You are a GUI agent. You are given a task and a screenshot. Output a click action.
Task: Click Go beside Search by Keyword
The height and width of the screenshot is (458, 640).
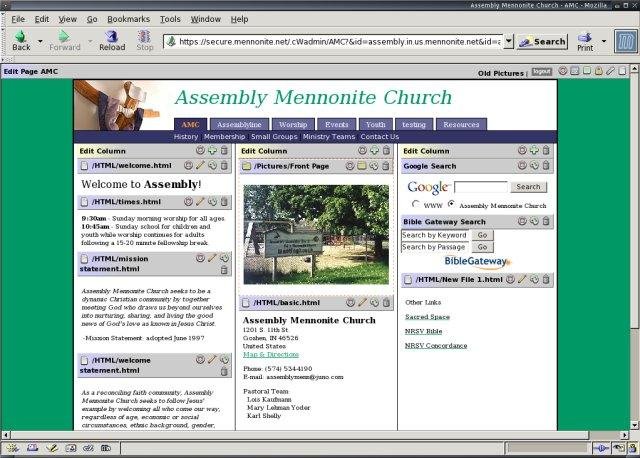(x=482, y=235)
